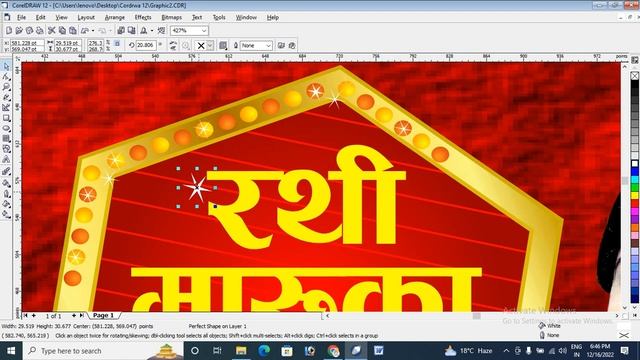Screen dimensions: 640x360
Task: Click the x position field
Action: (27, 42)
